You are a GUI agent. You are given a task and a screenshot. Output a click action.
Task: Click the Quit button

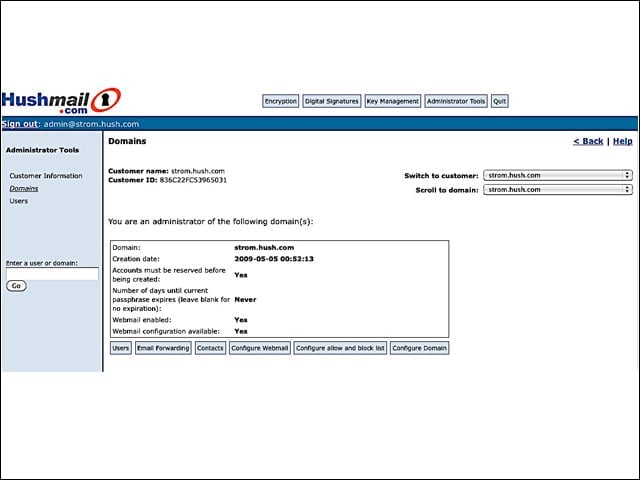500,101
